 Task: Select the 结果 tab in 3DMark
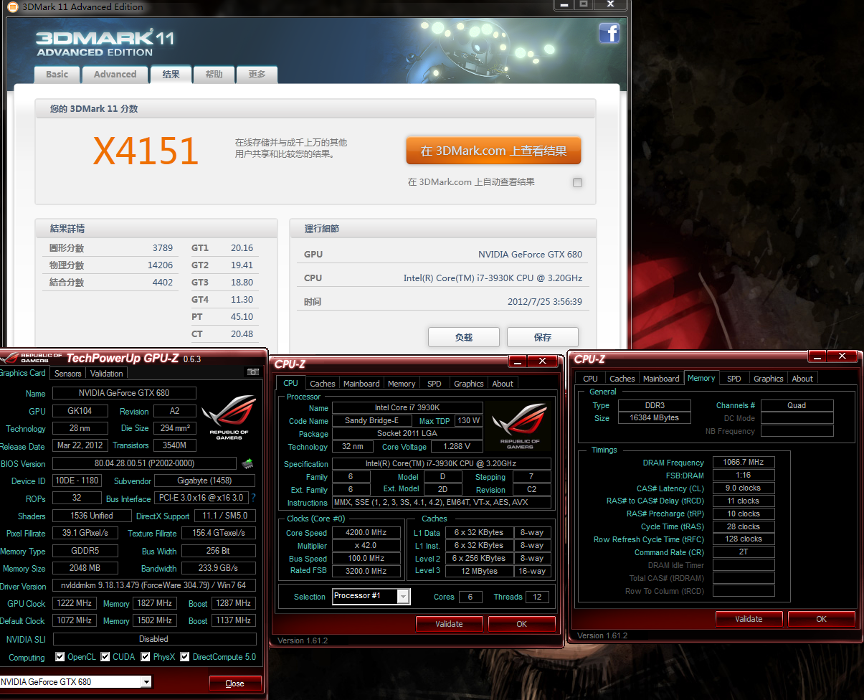point(171,74)
